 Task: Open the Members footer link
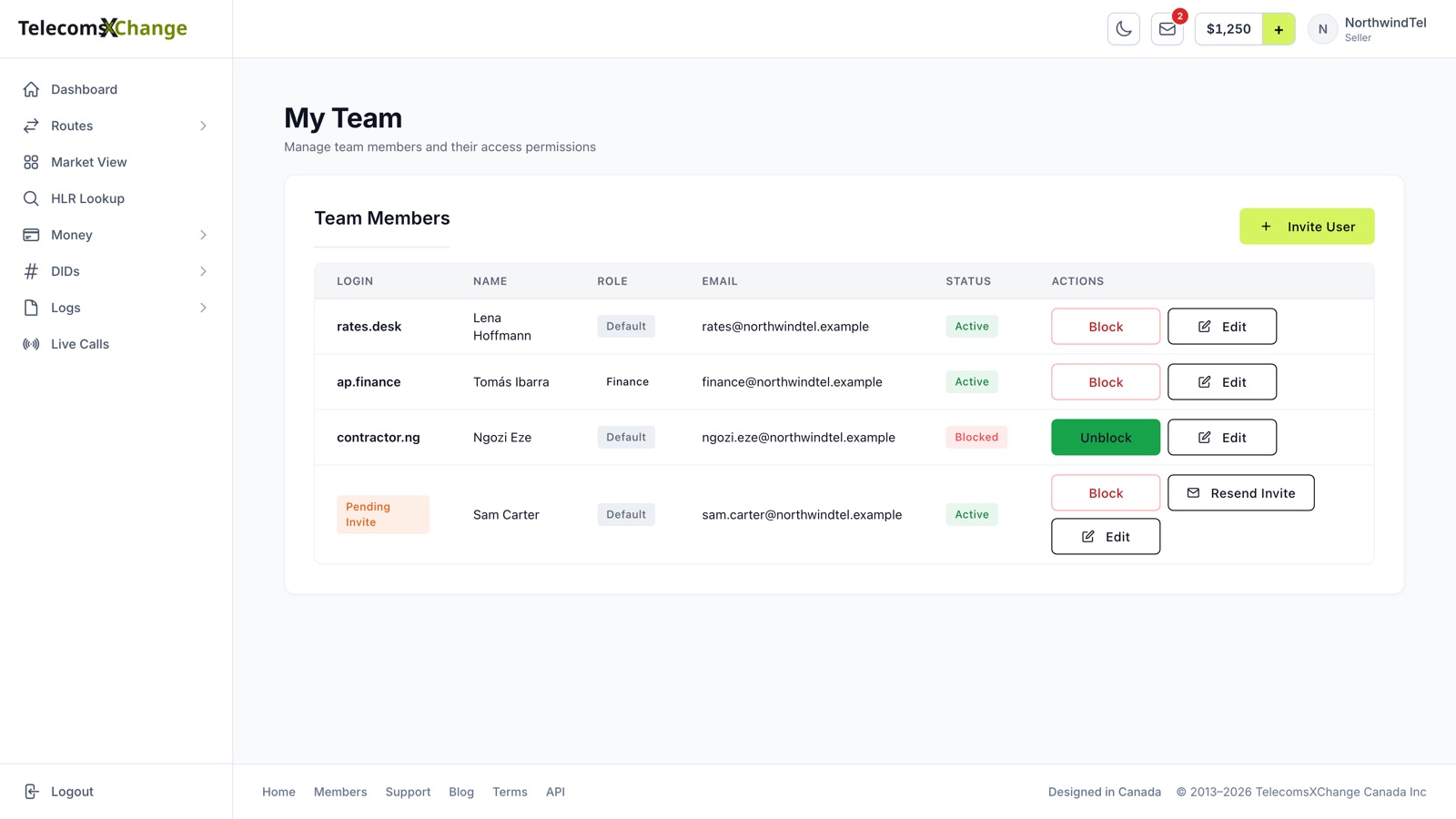pyautogui.click(x=340, y=792)
